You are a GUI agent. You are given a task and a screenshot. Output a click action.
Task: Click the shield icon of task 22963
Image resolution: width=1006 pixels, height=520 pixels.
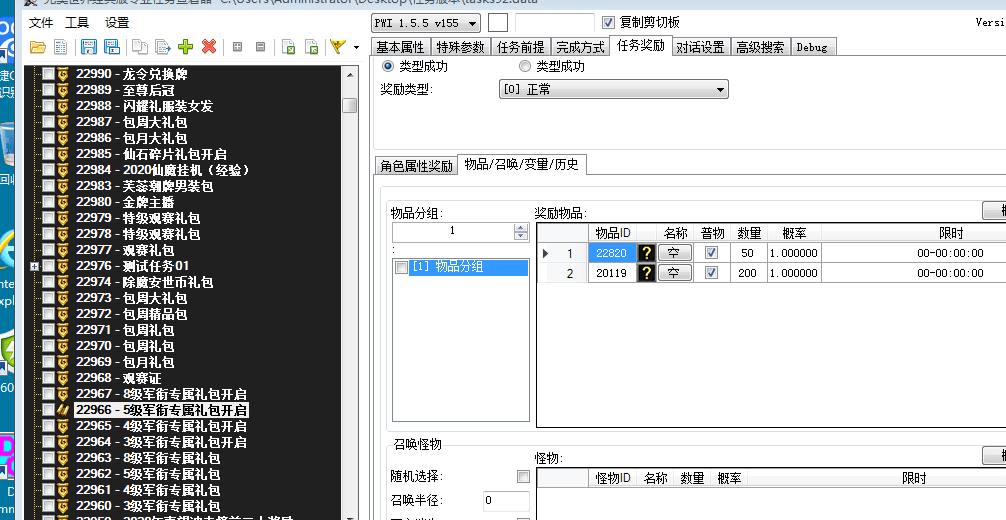(x=62, y=458)
